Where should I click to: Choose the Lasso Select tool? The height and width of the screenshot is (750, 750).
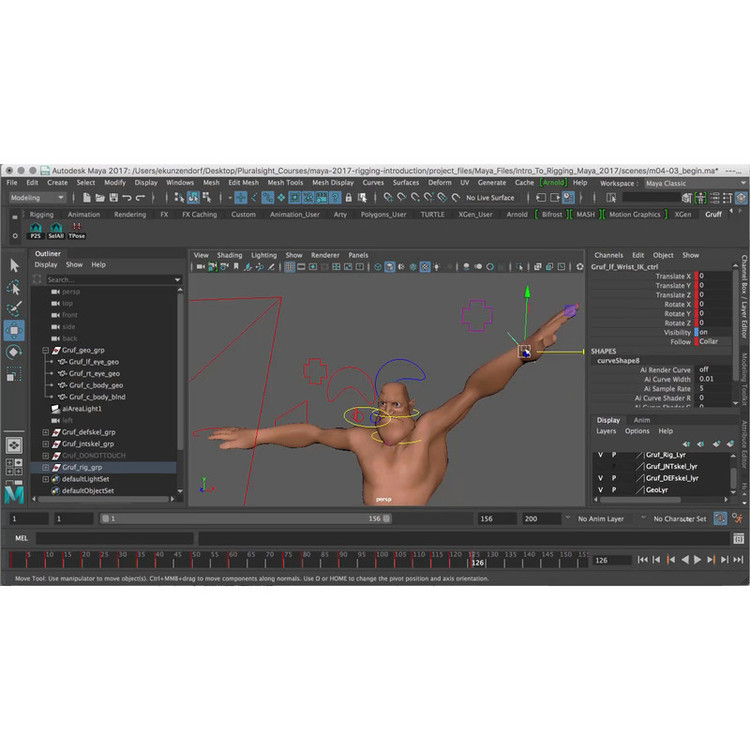[14, 287]
